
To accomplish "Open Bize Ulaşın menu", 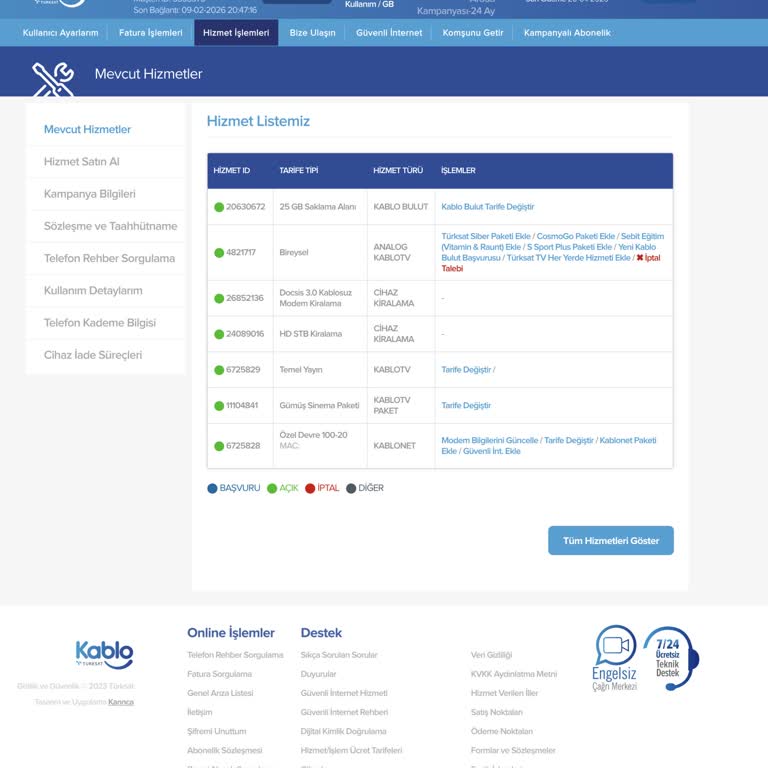I will coord(312,33).
